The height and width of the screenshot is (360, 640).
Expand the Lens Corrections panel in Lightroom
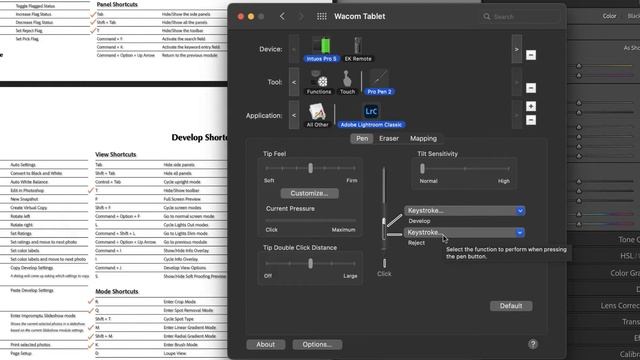coord(620,305)
